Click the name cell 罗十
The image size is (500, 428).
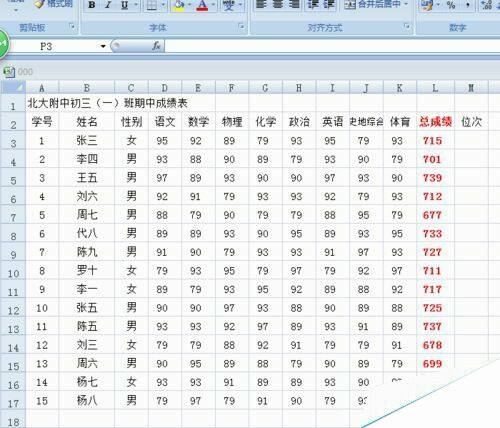coord(87,270)
